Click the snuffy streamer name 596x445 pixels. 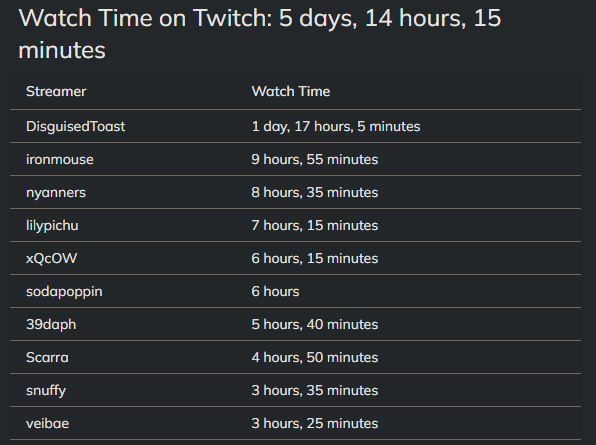[x=46, y=391]
